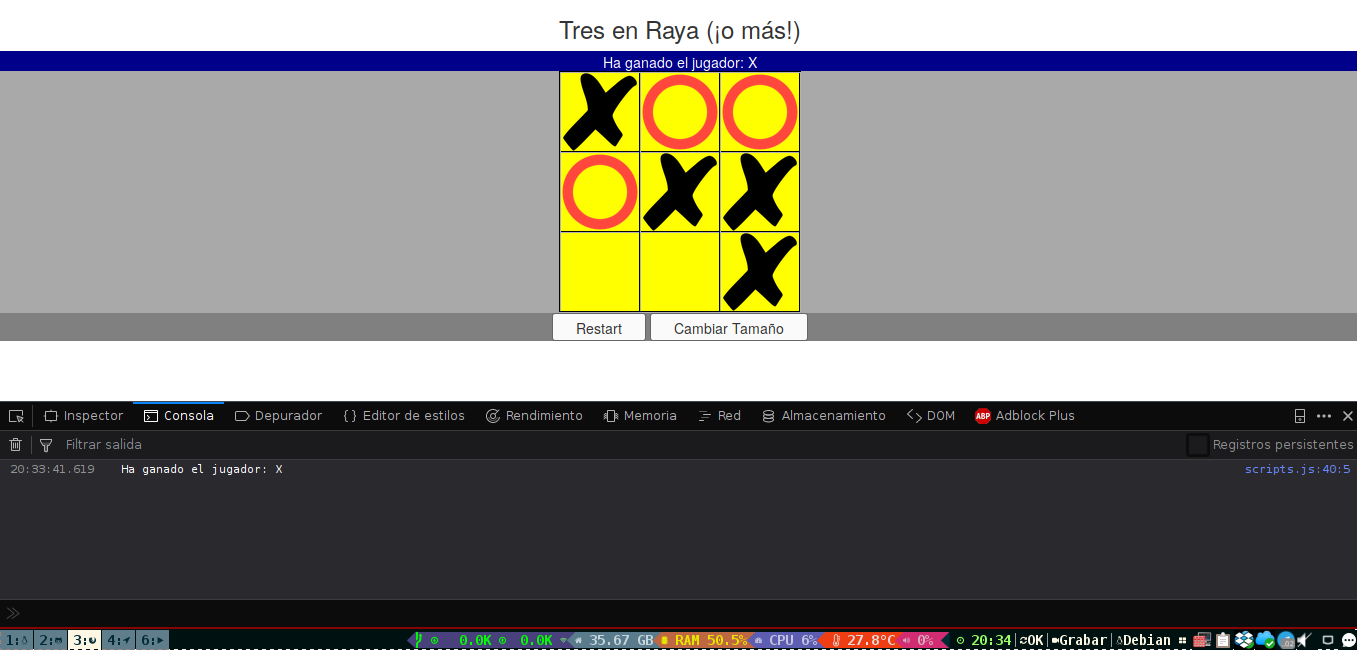Switch to workspace 6 in status bar
Screen dimensions: 1357x650
[152, 640]
